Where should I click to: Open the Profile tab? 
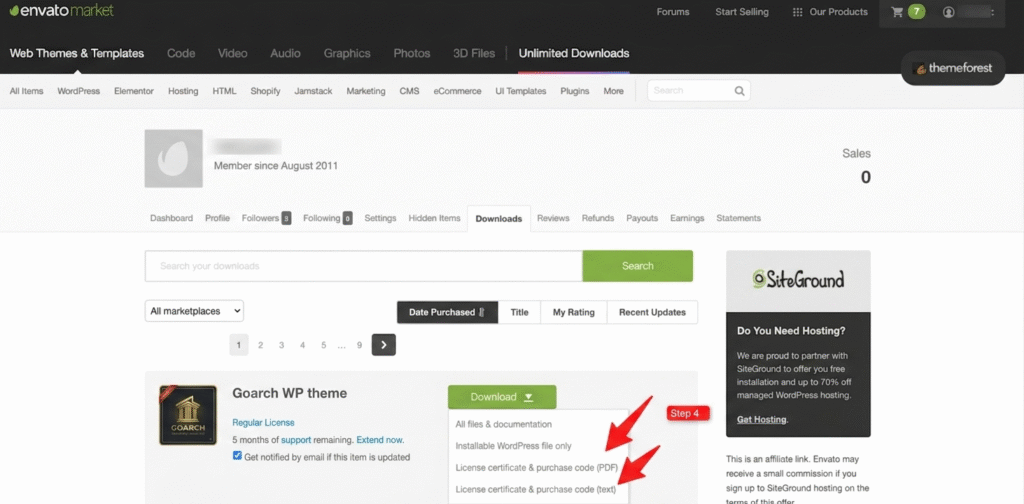coord(217,218)
